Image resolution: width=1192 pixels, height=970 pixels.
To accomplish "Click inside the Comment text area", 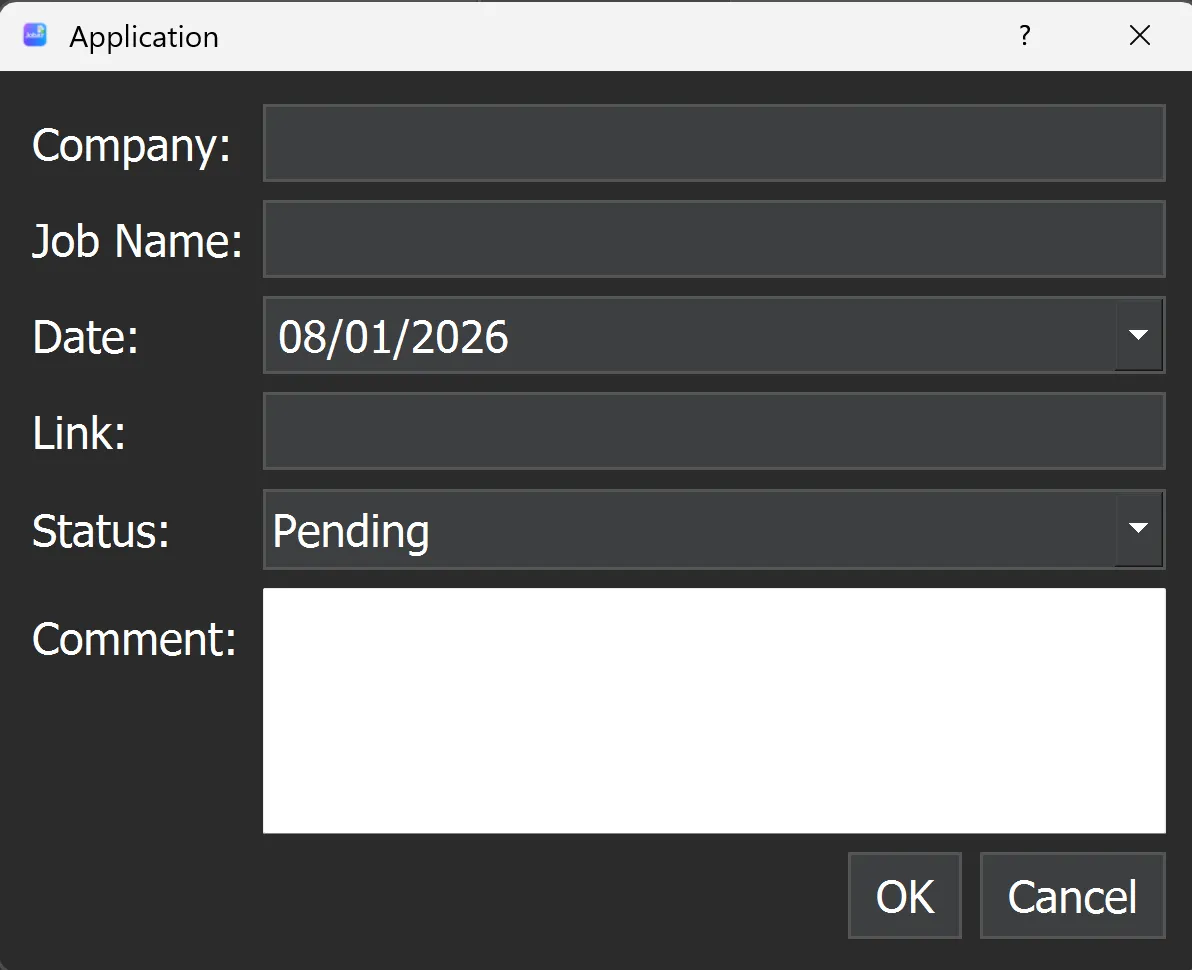I will [x=714, y=710].
